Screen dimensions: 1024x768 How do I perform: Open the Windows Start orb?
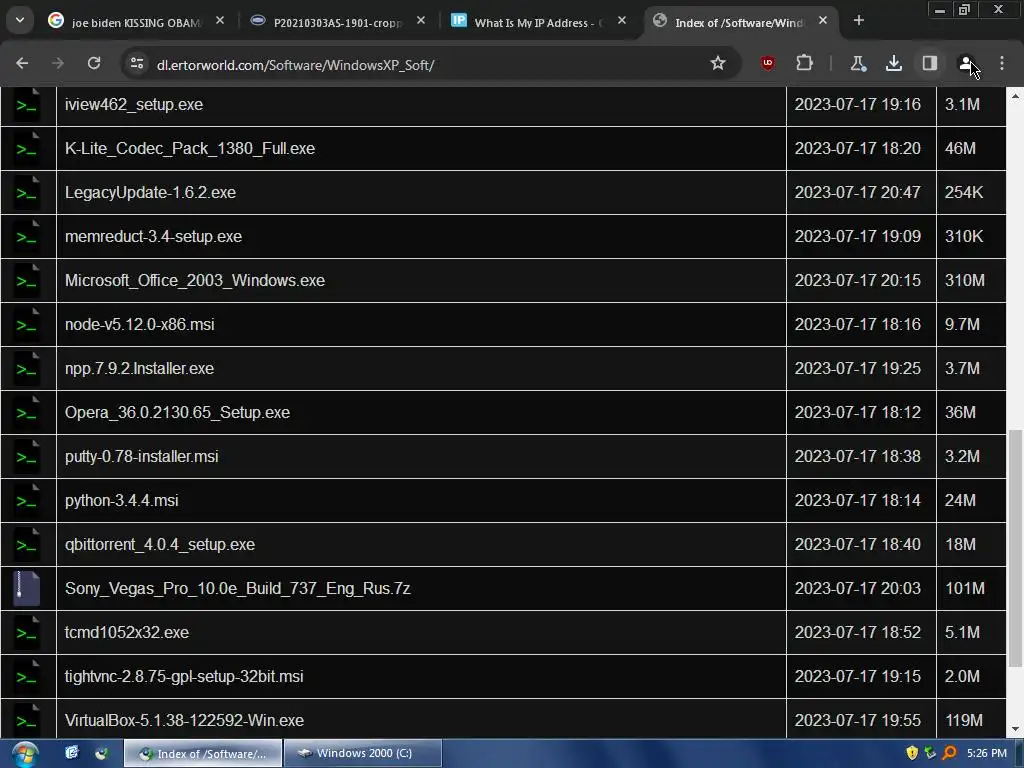tap(25, 754)
